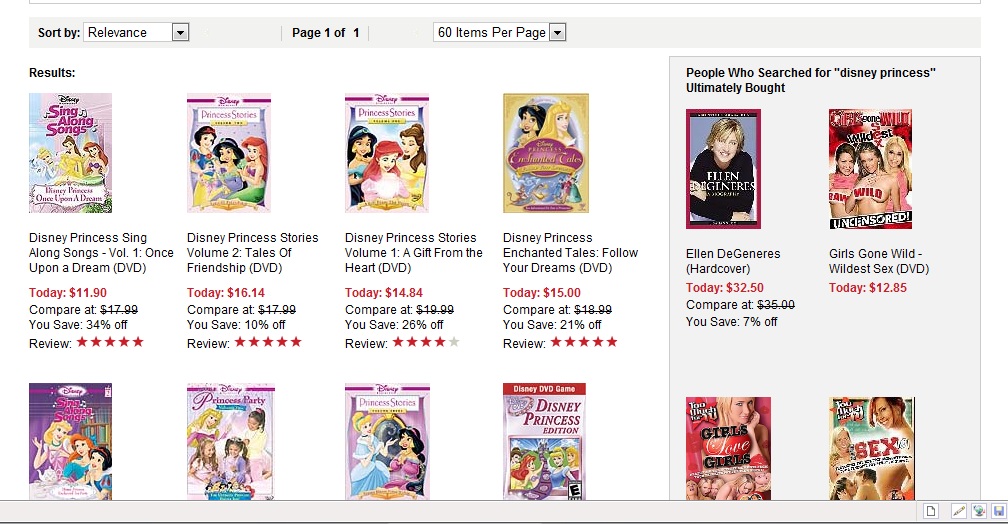Click Compare at $18.99 text
The height and width of the screenshot is (524, 1008).
click(557, 309)
